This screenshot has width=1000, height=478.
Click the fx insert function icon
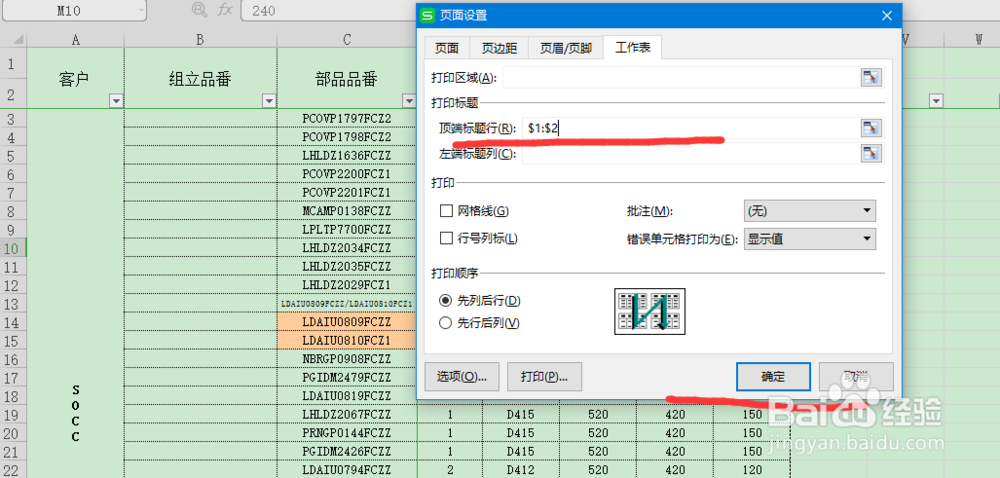pos(225,10)
